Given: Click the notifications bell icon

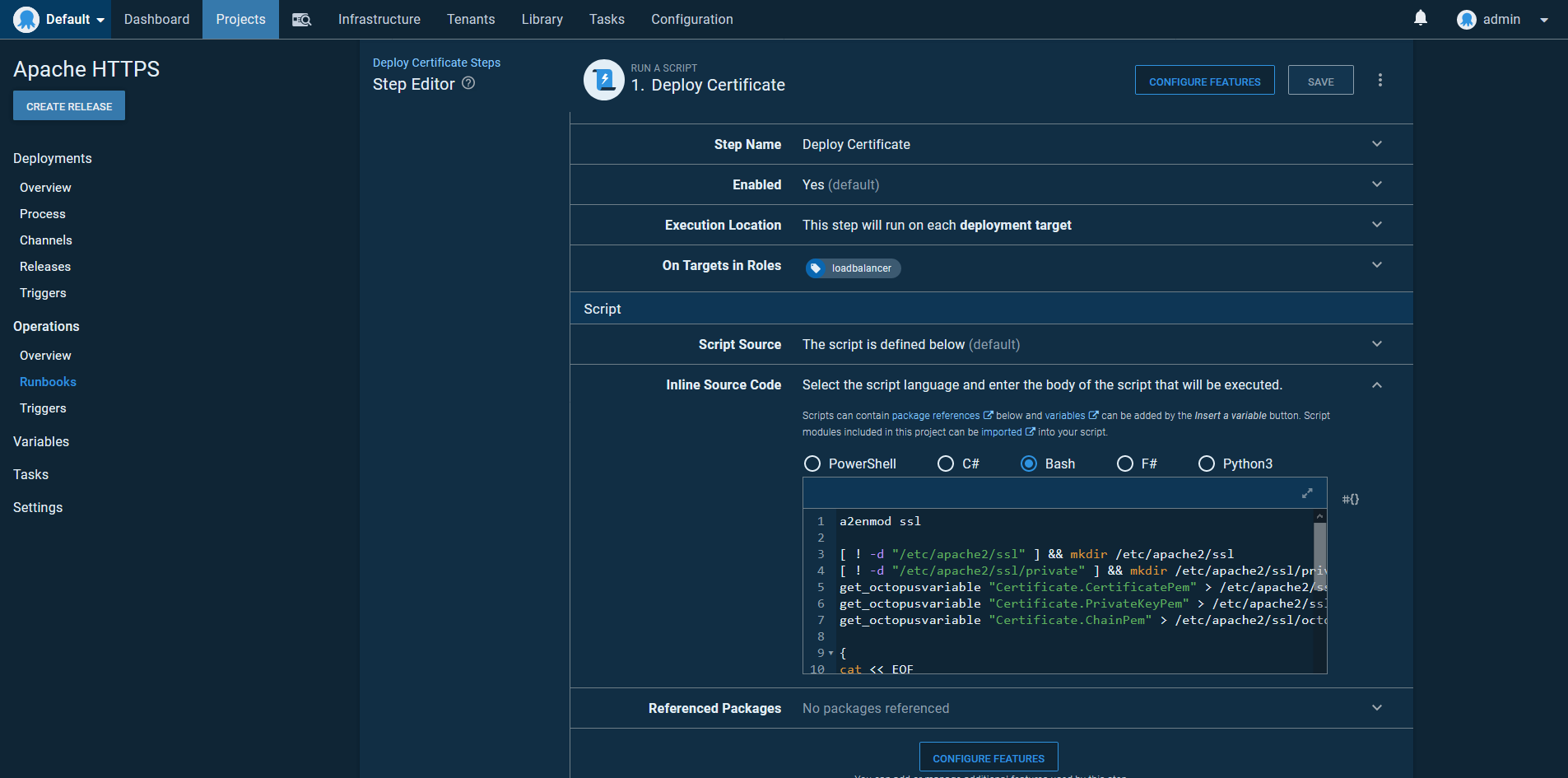Looking at the screenshot, I should point(1420,18).
